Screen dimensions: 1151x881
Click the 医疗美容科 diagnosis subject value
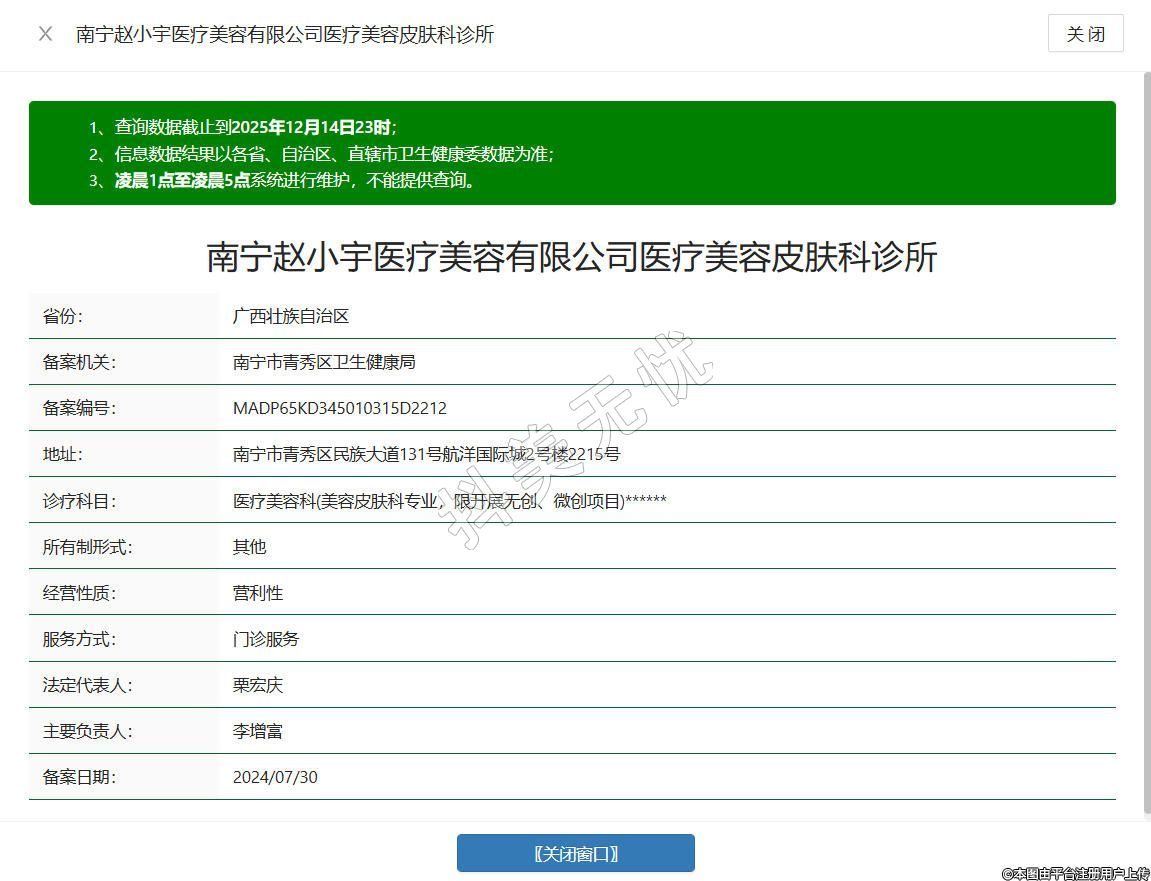pyautogui.click(x=449, y=500)
